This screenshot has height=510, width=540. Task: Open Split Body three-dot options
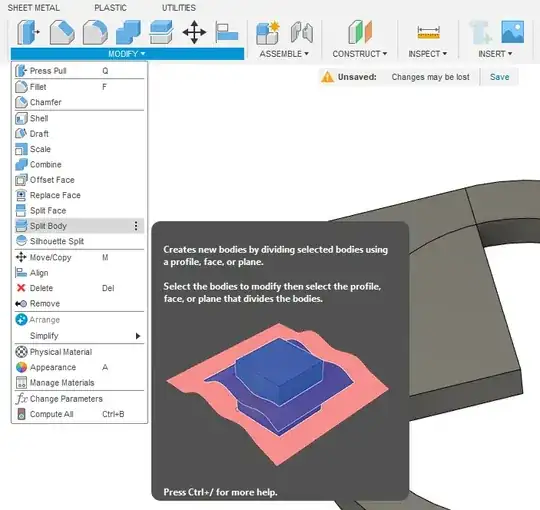pos(136,226)
